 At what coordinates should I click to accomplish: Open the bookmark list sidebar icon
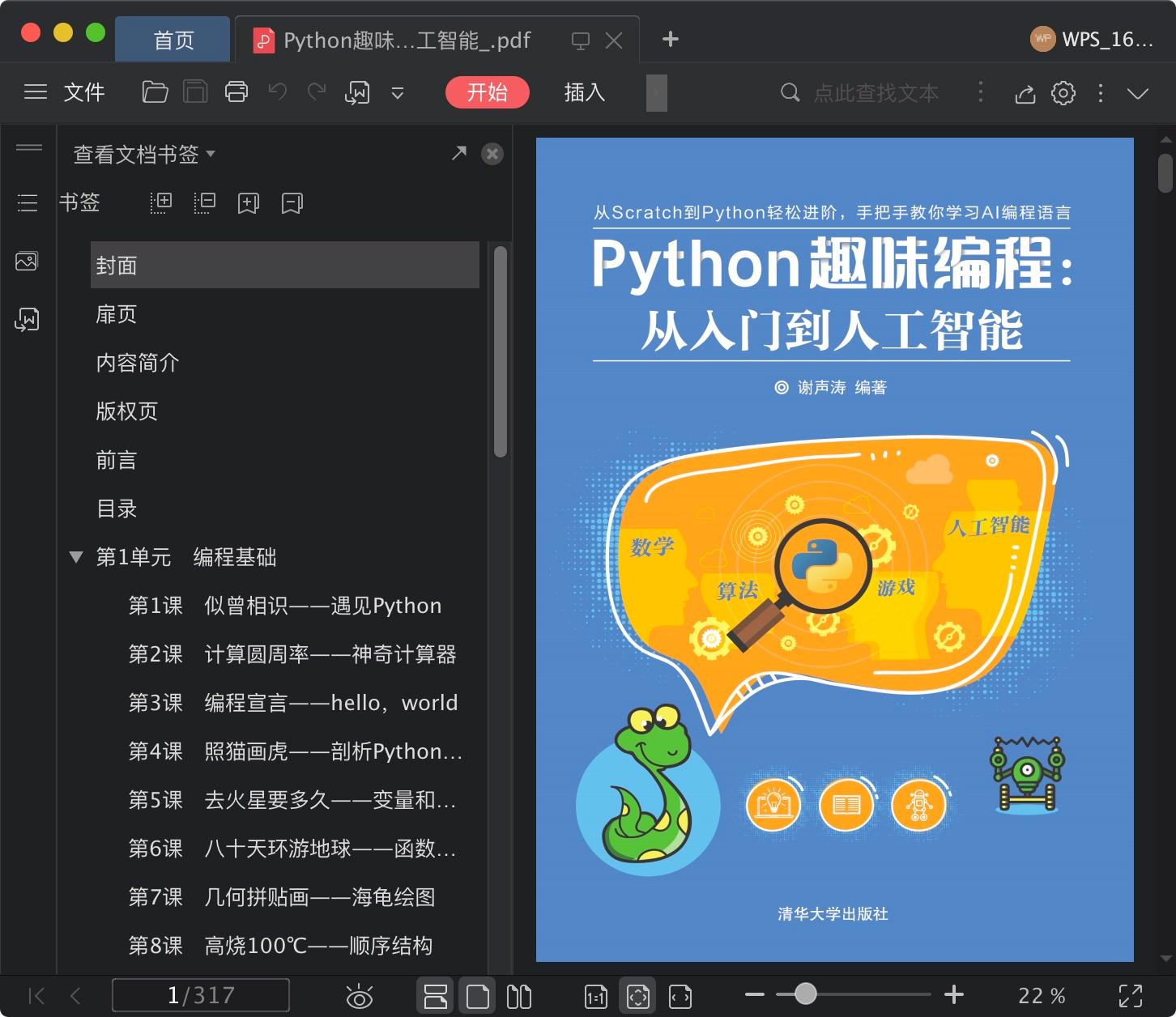(x=28, y=202)
